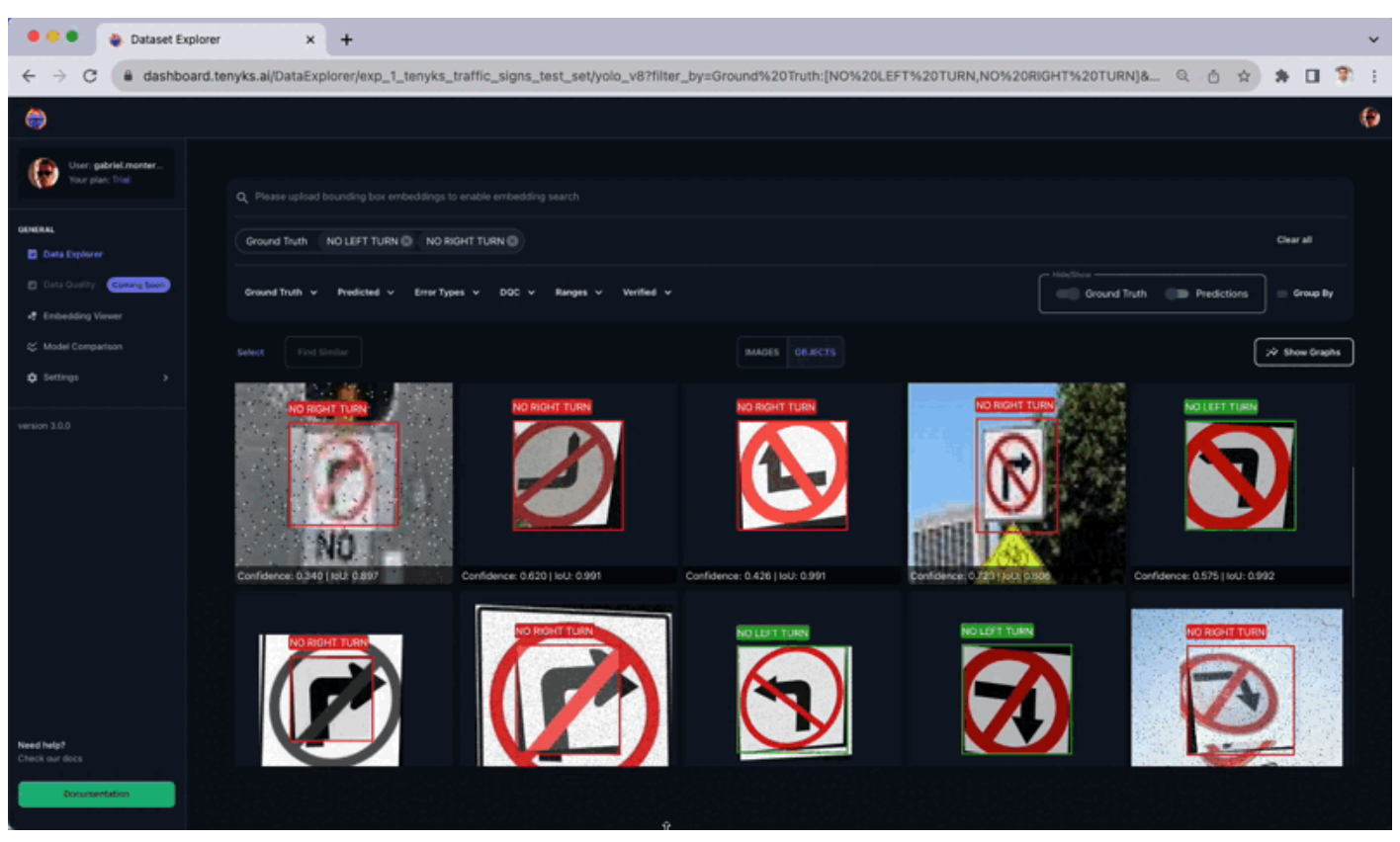Open the Embedding Viewer
This screenshot has height=842, width=1400.
pos(33,316)
